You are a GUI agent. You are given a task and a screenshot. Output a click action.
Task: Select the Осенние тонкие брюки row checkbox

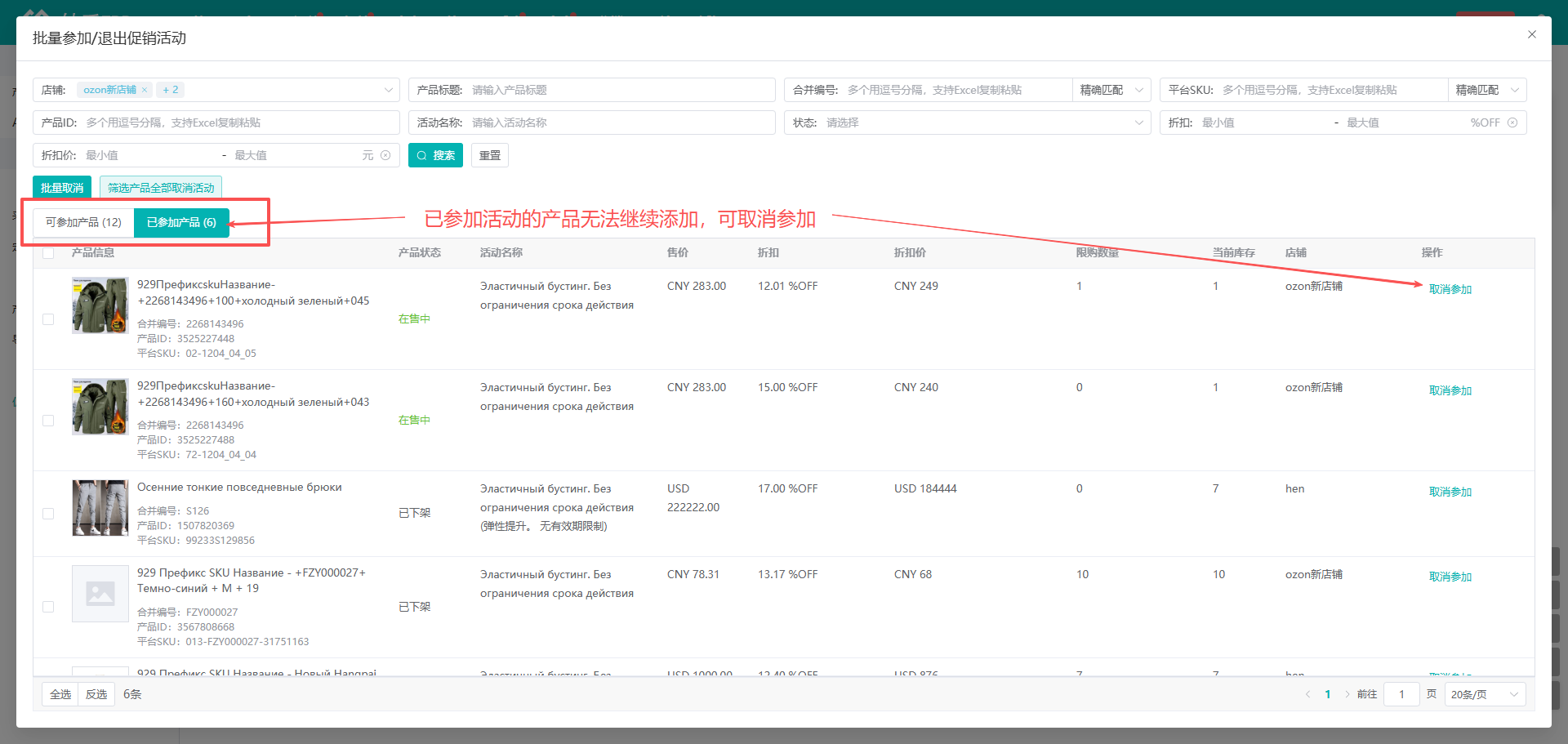point(48,514)
